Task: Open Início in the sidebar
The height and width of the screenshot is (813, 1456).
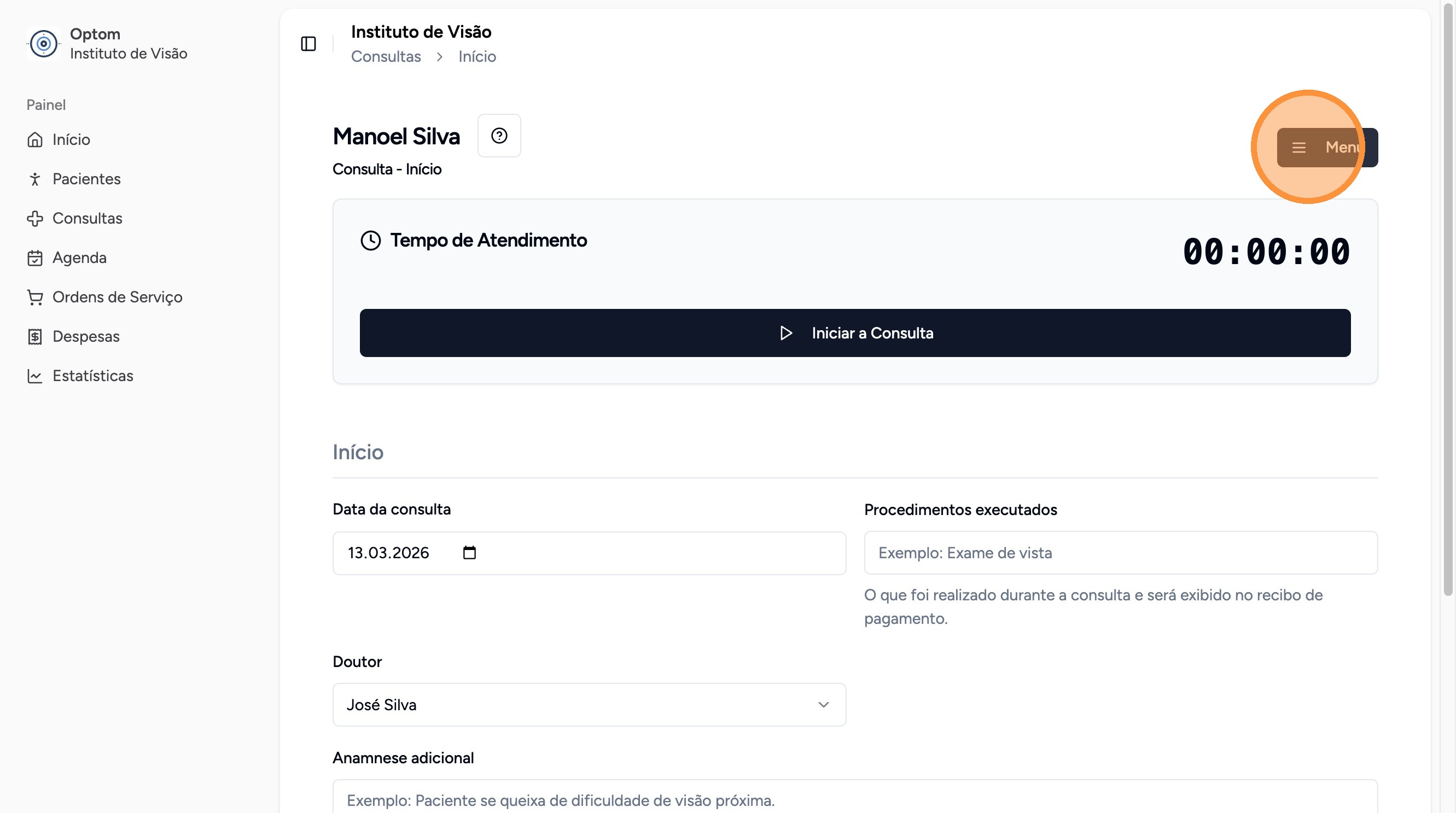Action: point(71,139)
